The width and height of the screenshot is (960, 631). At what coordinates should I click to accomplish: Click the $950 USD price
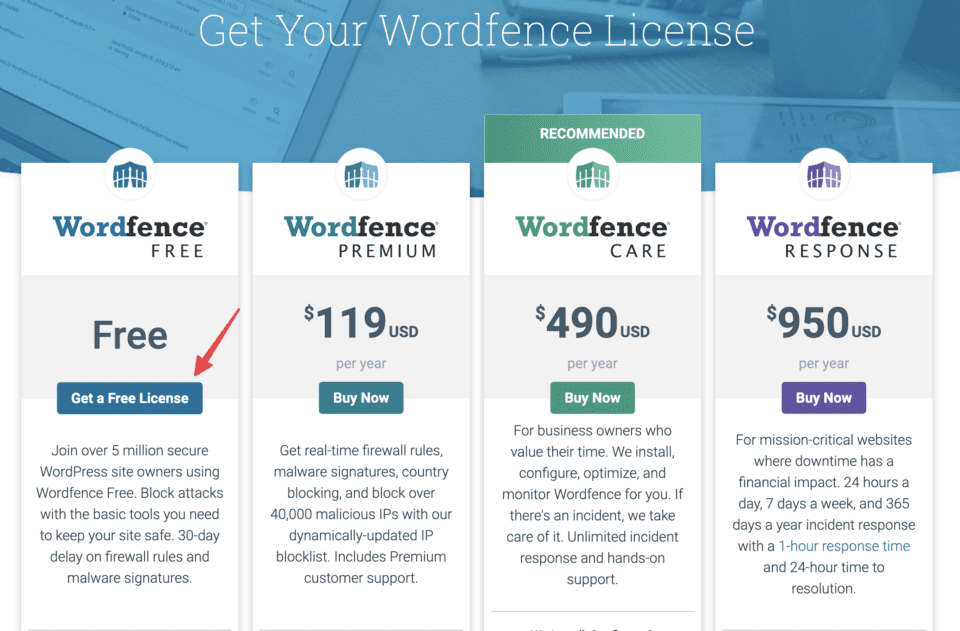tap(823, 324)
